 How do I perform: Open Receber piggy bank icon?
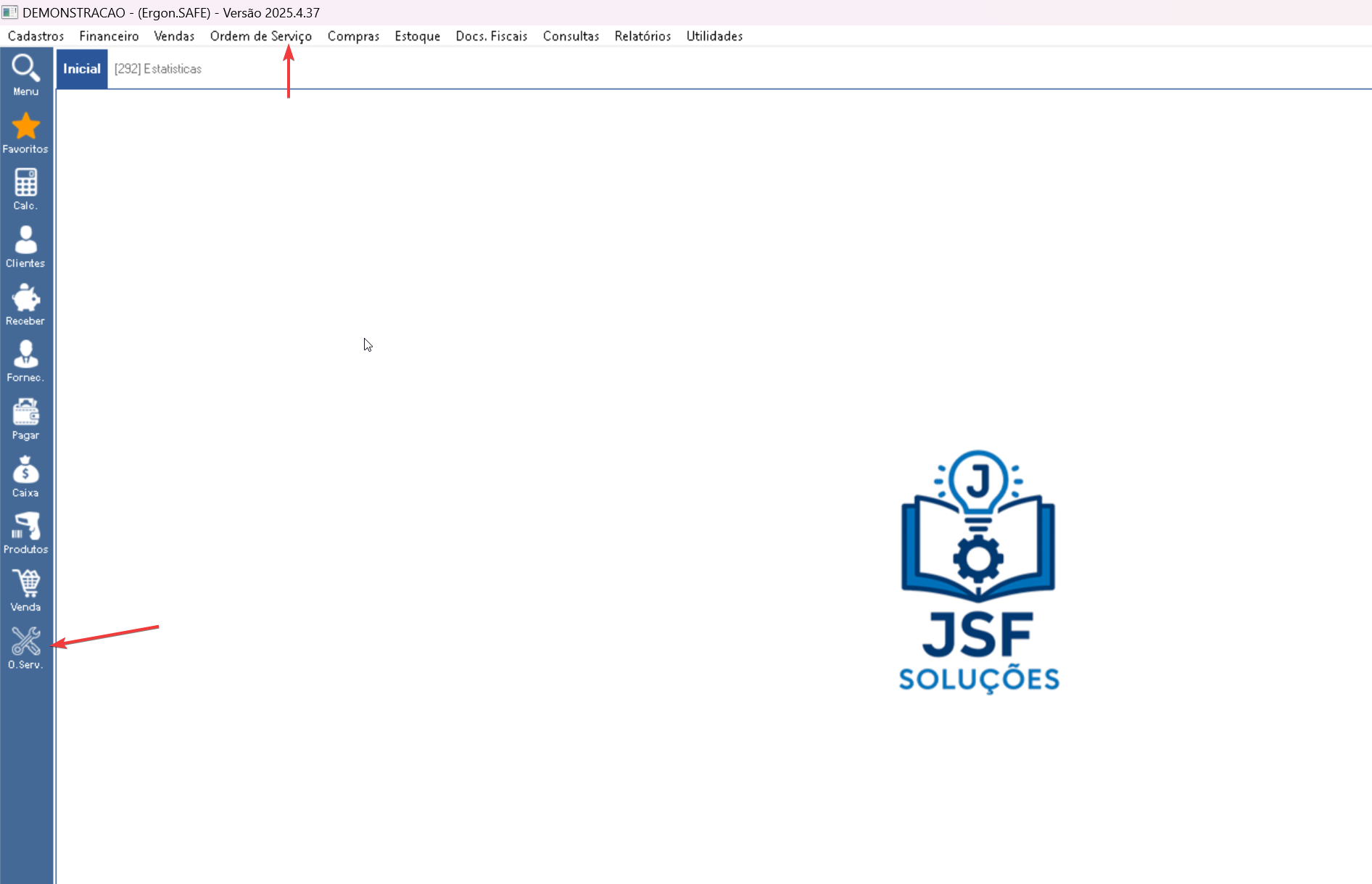[x=25, y=304]
